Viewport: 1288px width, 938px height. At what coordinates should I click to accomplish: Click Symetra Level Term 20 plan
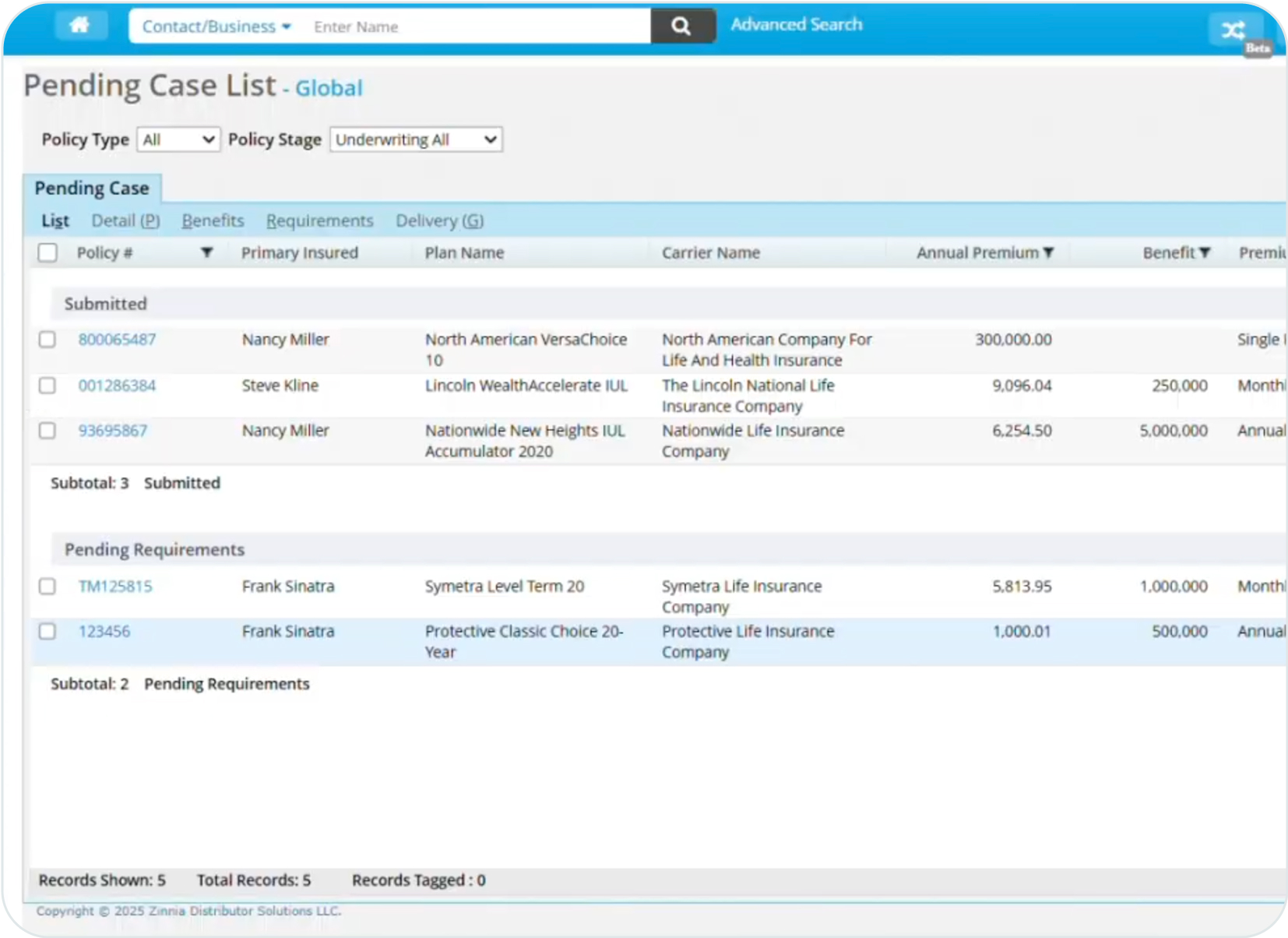(x=504, y=587)
